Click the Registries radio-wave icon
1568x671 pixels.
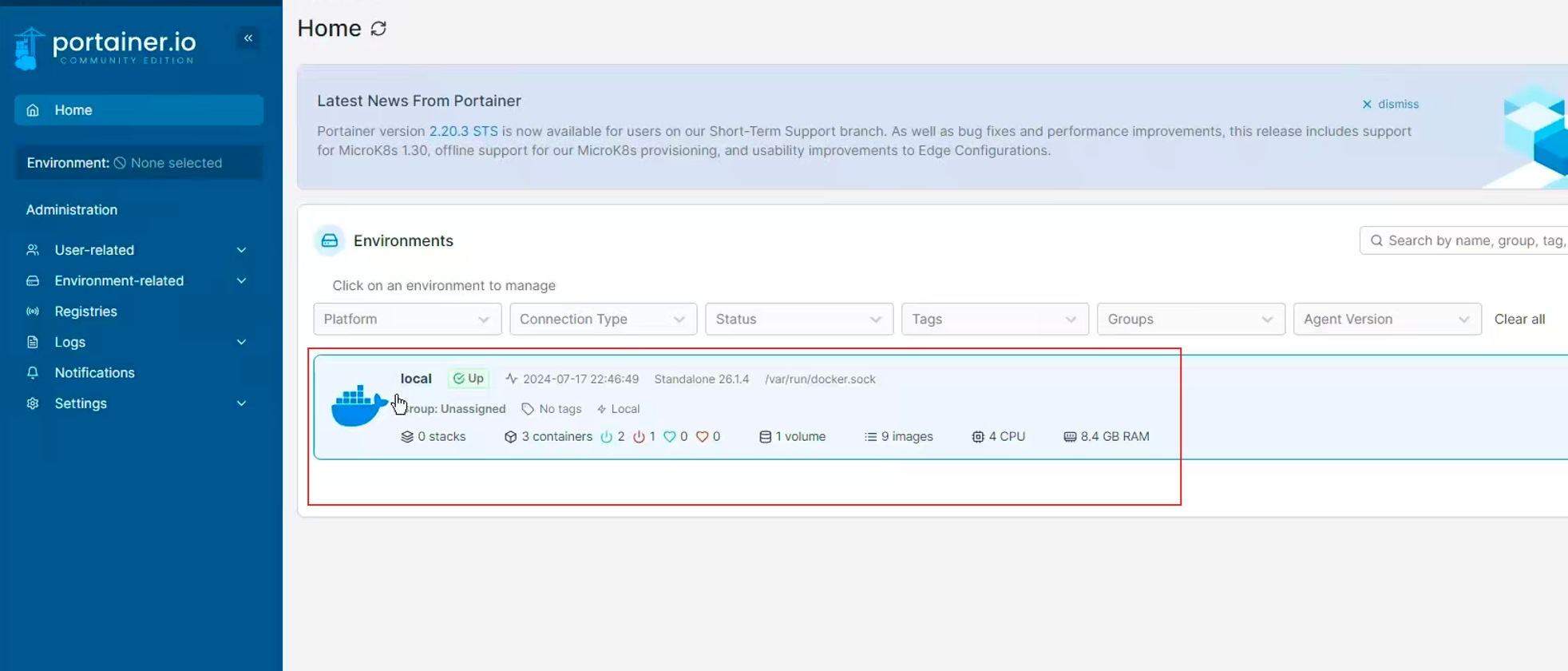(x=33, y=312)
